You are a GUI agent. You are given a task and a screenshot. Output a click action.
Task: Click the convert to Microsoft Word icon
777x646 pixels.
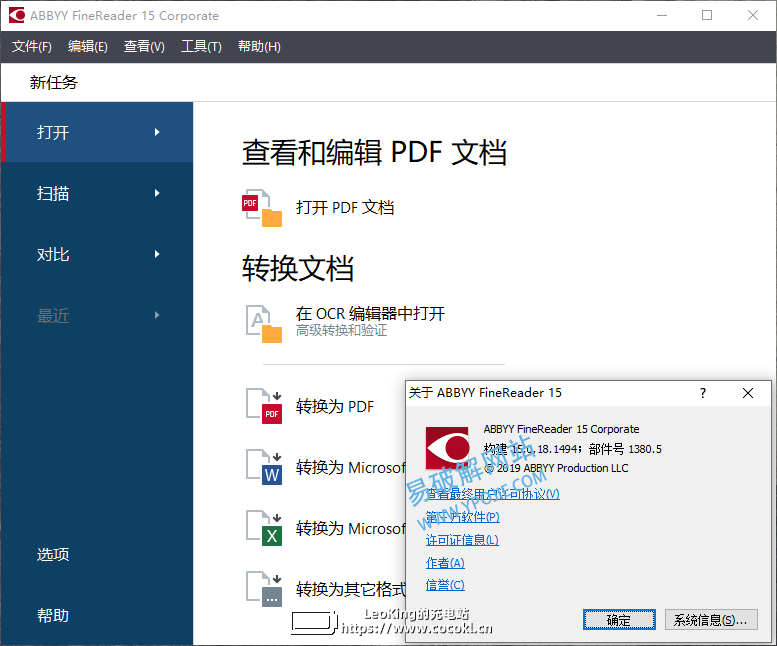[x=264, y=467]
